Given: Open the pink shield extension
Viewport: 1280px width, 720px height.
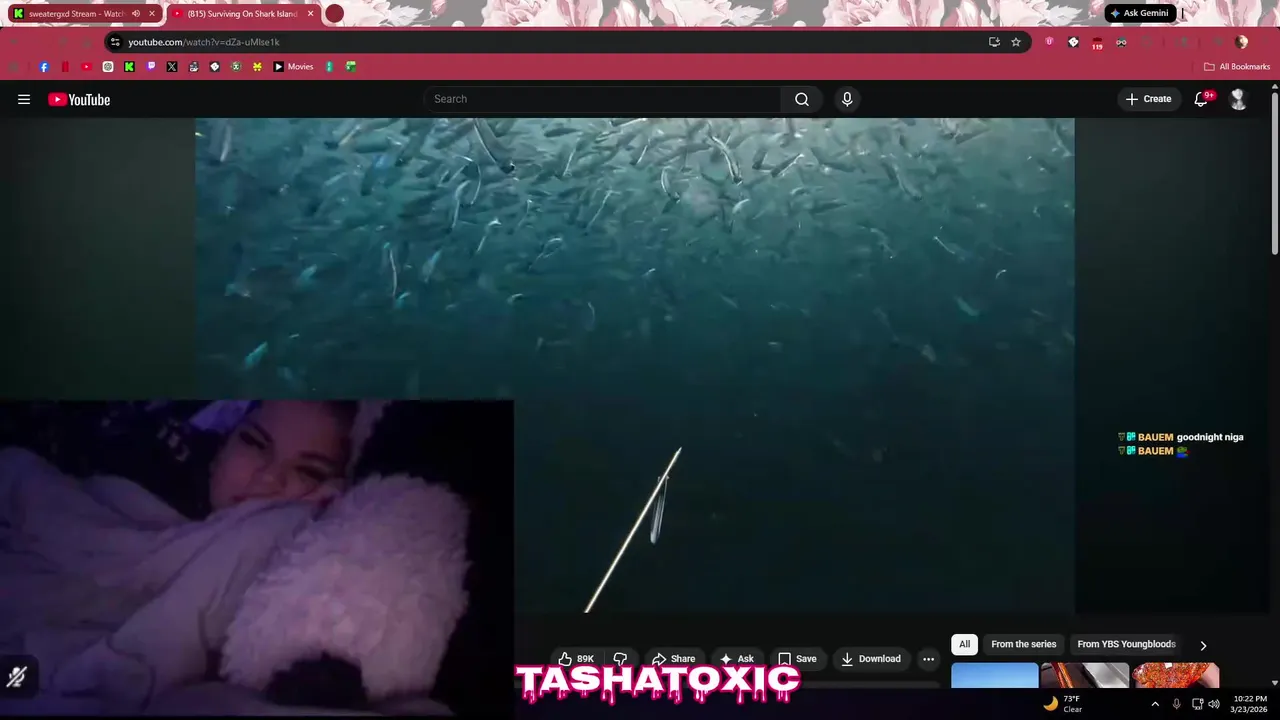Looking at the screenshot, I should pyautogui.click(x=1049, y=42).
